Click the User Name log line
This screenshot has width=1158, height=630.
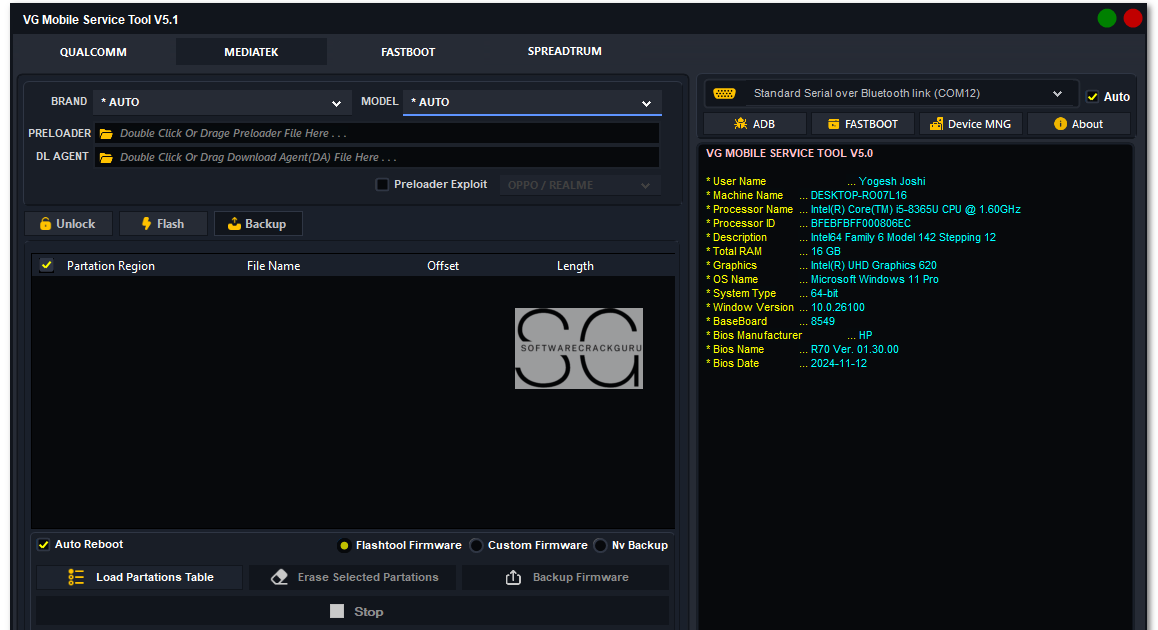[x=815, y=181]
